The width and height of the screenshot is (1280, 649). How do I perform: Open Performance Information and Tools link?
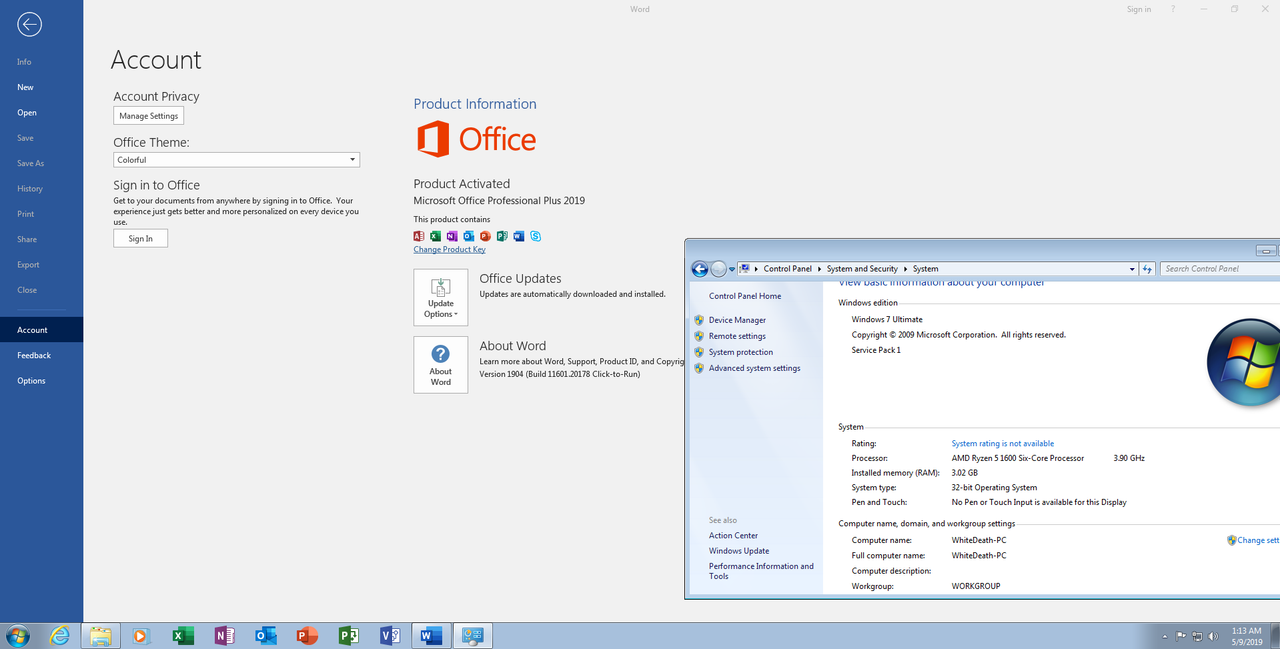coord(761,571)
